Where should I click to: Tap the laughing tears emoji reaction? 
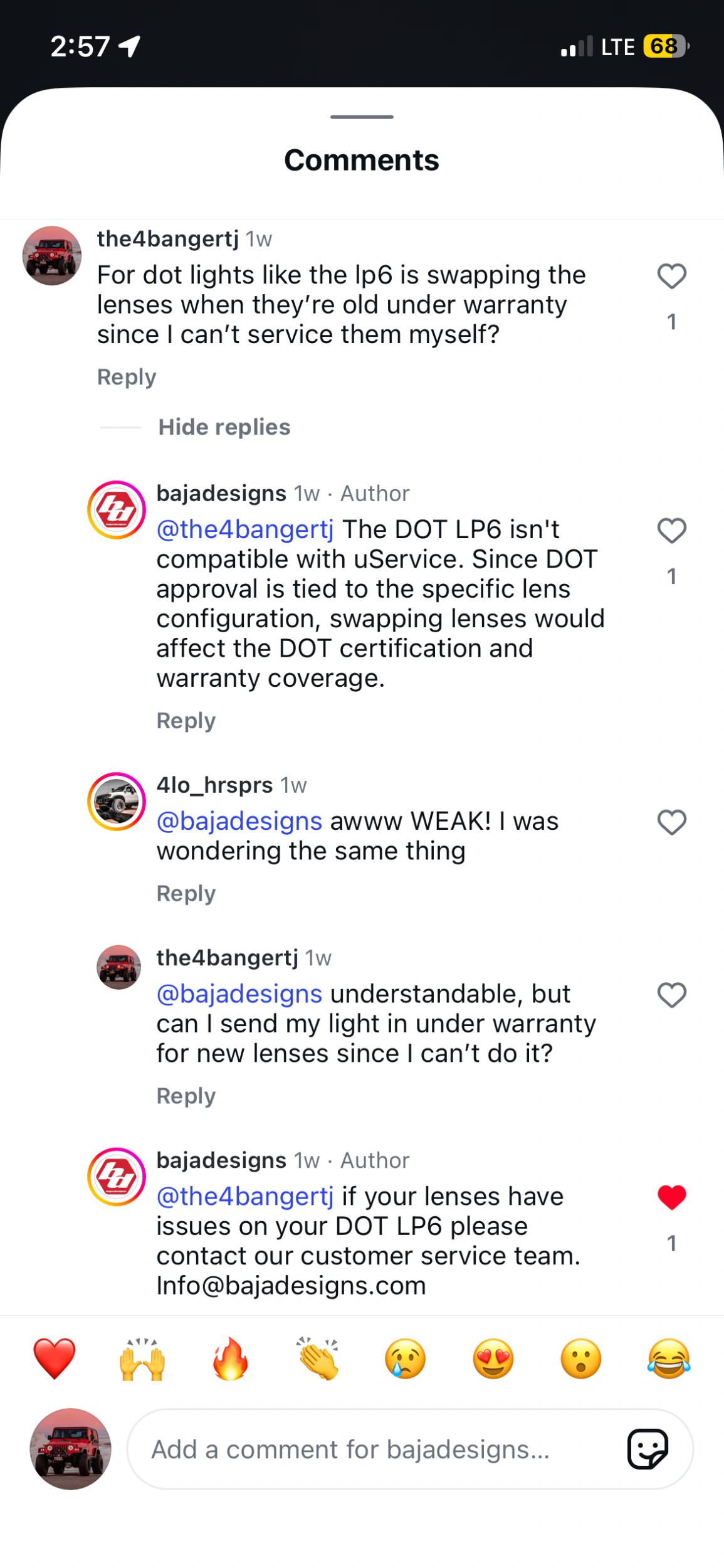[669, 1359]
